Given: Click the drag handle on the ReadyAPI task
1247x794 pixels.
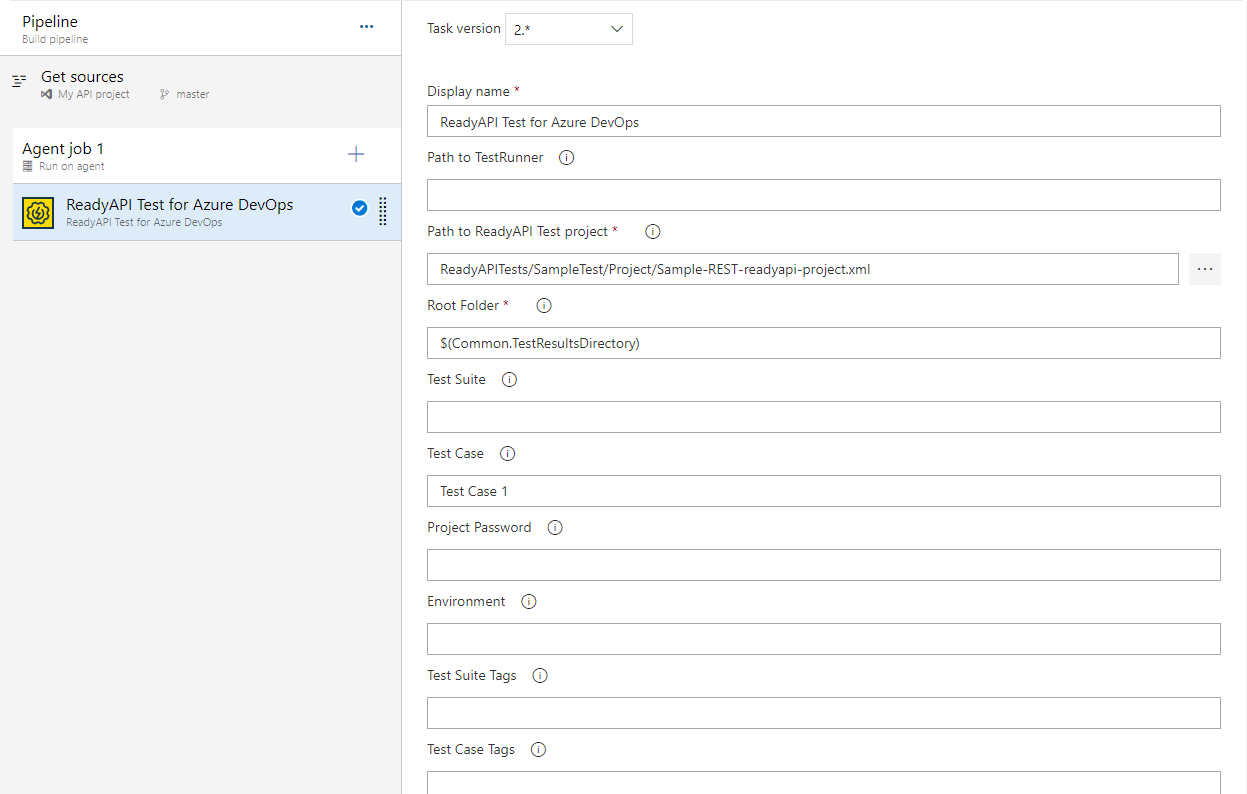Looking at the screenshot, I should tap(383, 211).
